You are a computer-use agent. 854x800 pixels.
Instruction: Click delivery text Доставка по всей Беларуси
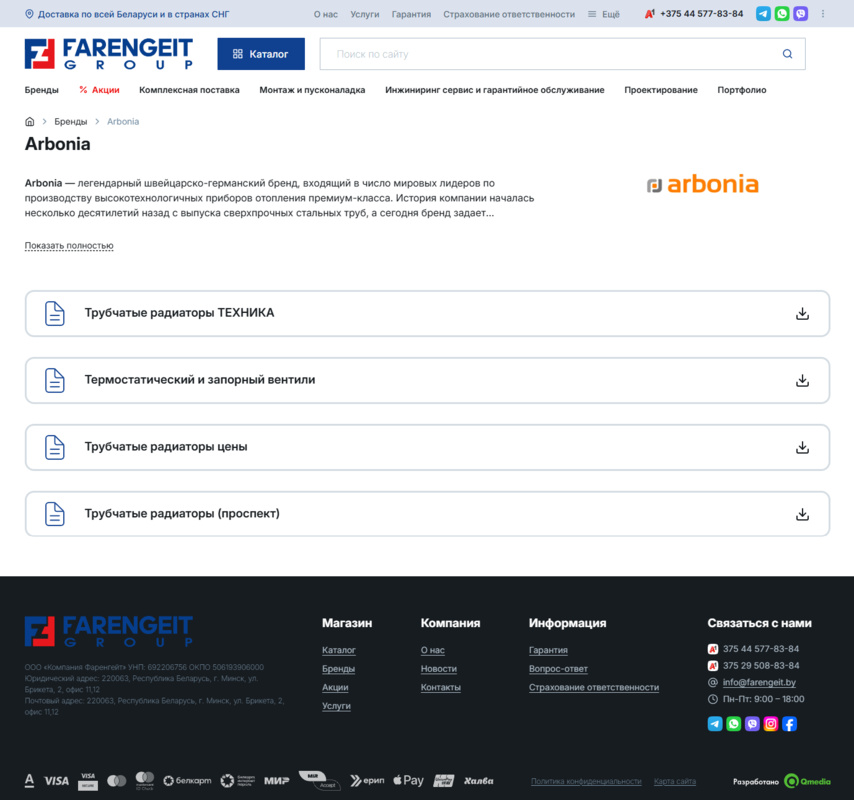pos(133,14)
